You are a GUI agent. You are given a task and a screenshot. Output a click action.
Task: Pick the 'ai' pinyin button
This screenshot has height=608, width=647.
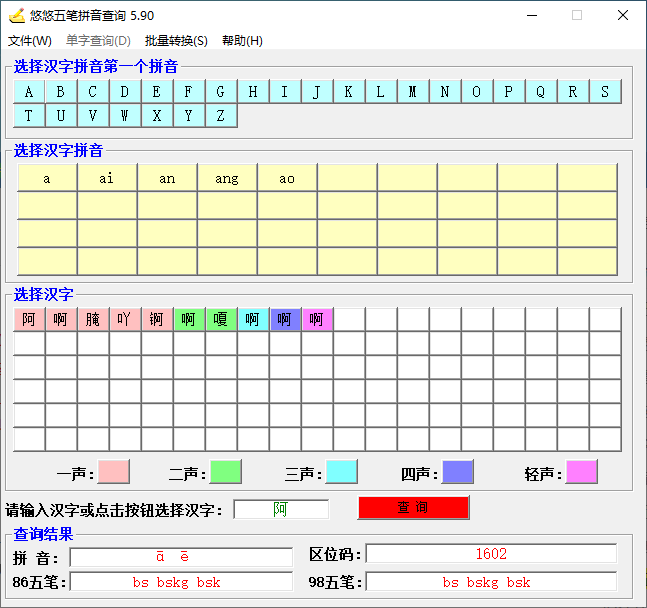[107, 178]
